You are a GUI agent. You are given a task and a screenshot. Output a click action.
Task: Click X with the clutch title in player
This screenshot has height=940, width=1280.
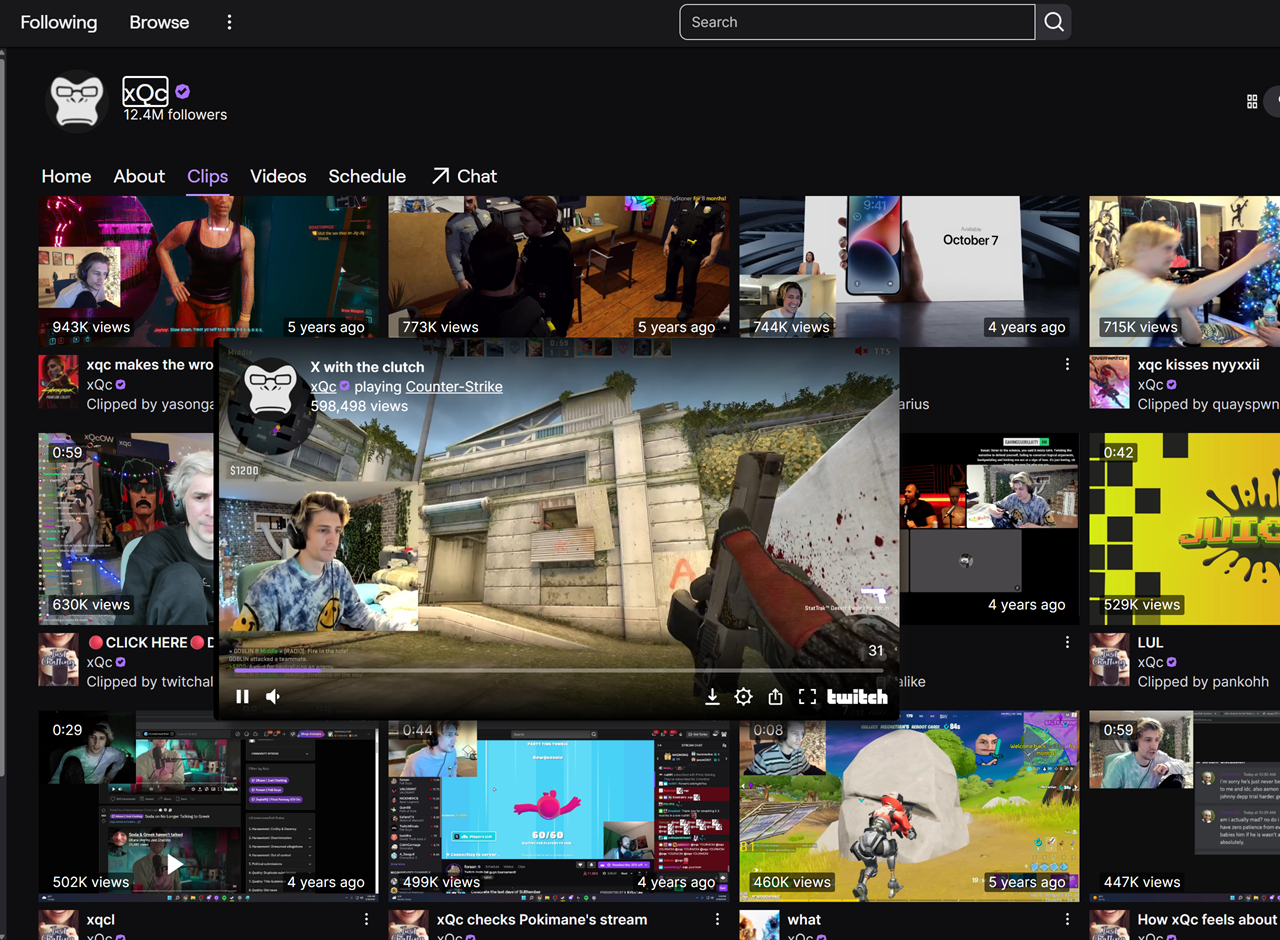click(x=367, y=367)
